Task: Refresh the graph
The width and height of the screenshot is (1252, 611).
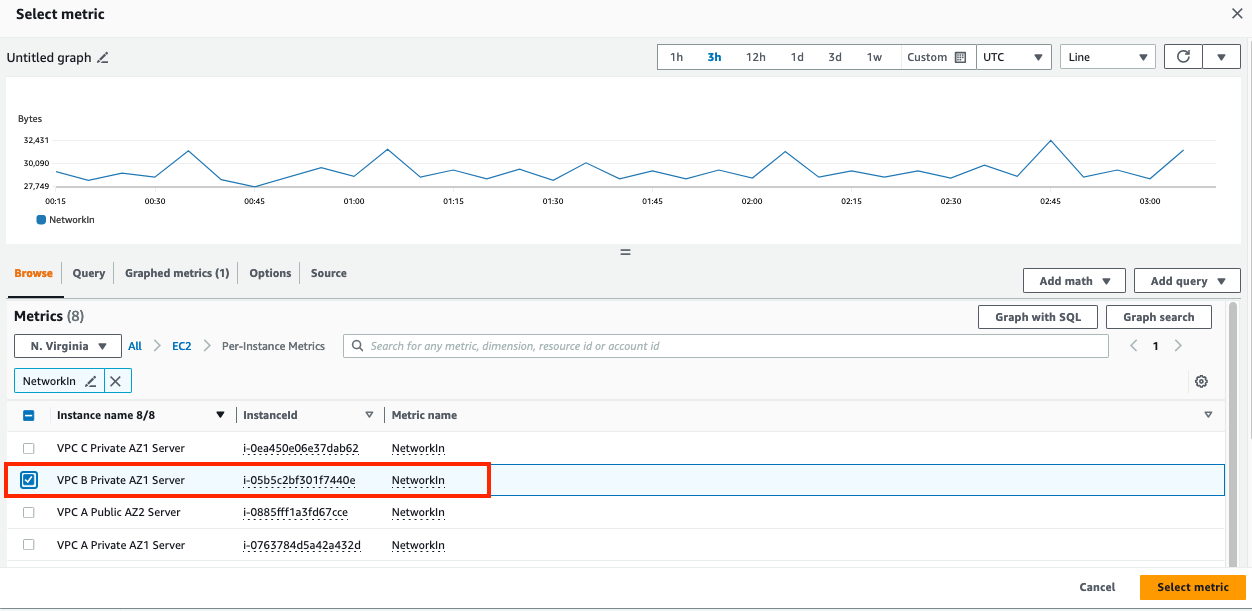Action: [x=1183, y=57]
